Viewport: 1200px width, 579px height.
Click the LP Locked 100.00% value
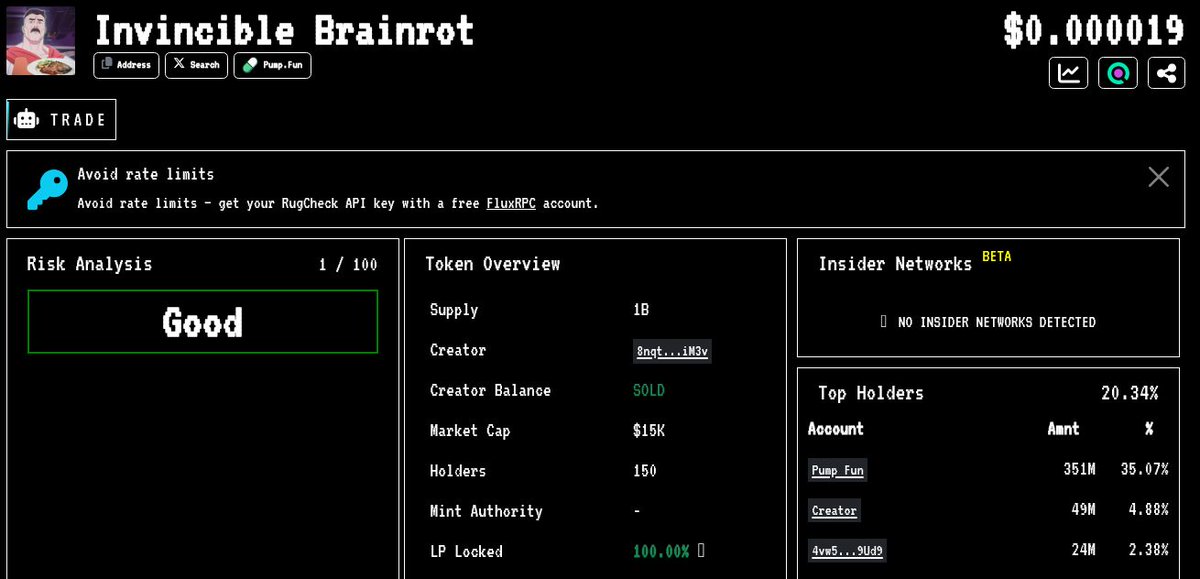(661, 551)
